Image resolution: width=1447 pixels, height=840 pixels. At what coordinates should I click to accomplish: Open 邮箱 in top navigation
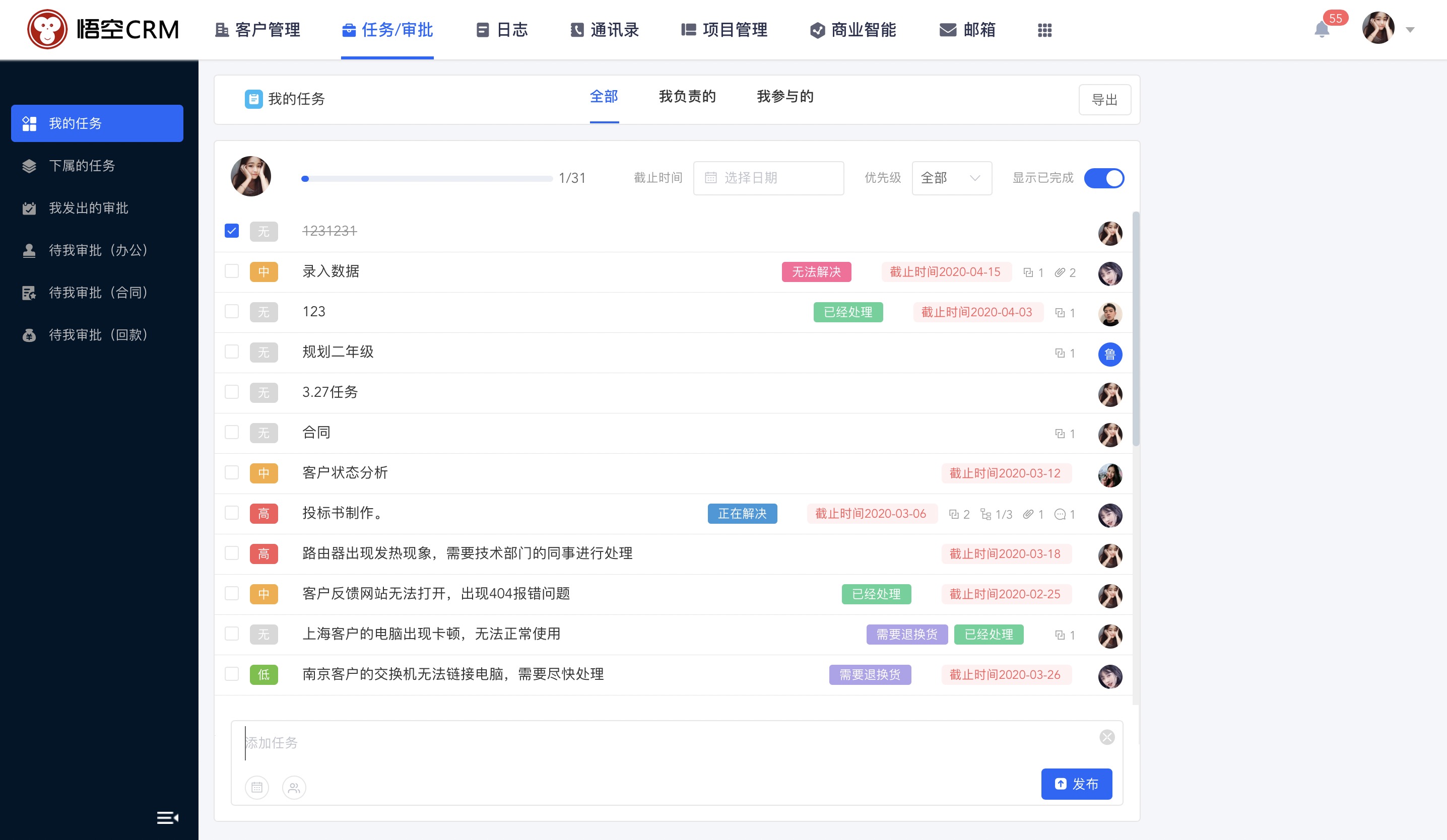tap(967, 30)
